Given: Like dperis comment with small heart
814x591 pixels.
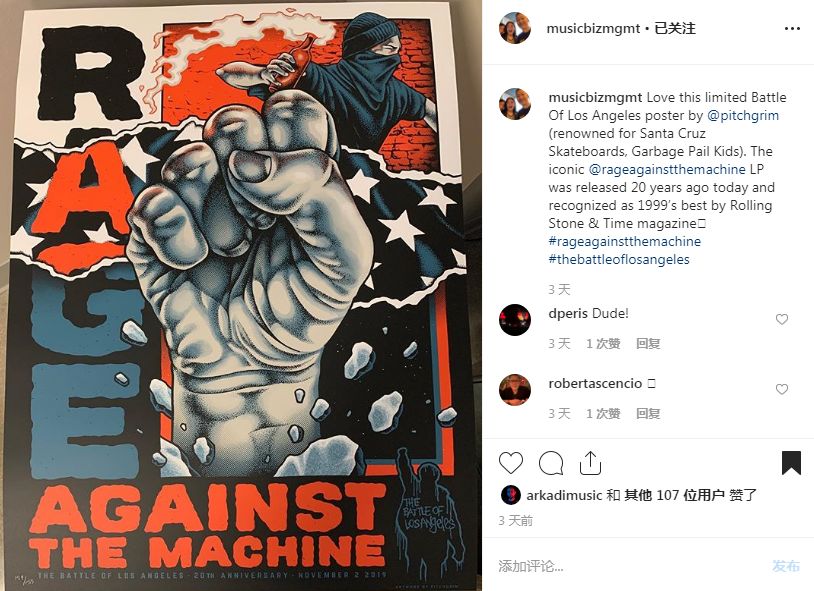Looking at the screenshot, I should point(782,319).
